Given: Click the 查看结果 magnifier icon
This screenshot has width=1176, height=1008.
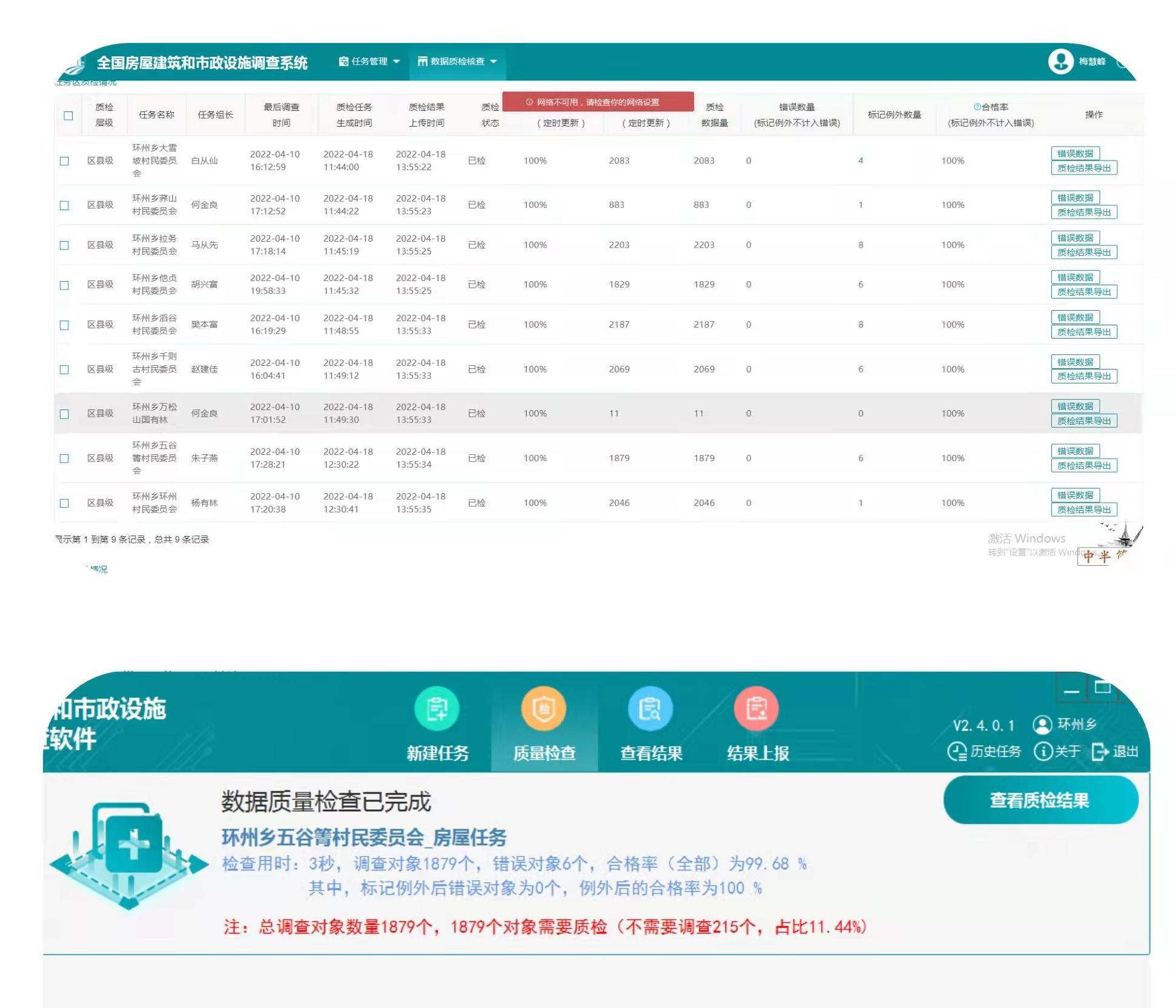Looking at the screenshot, I should pos(650,709).
